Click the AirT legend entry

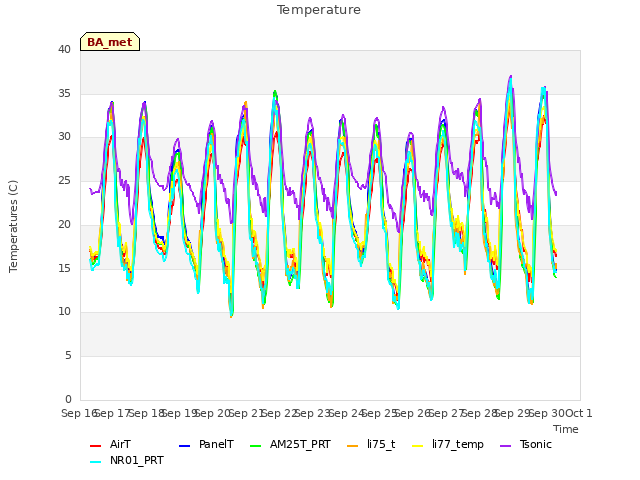pos(111,444)
